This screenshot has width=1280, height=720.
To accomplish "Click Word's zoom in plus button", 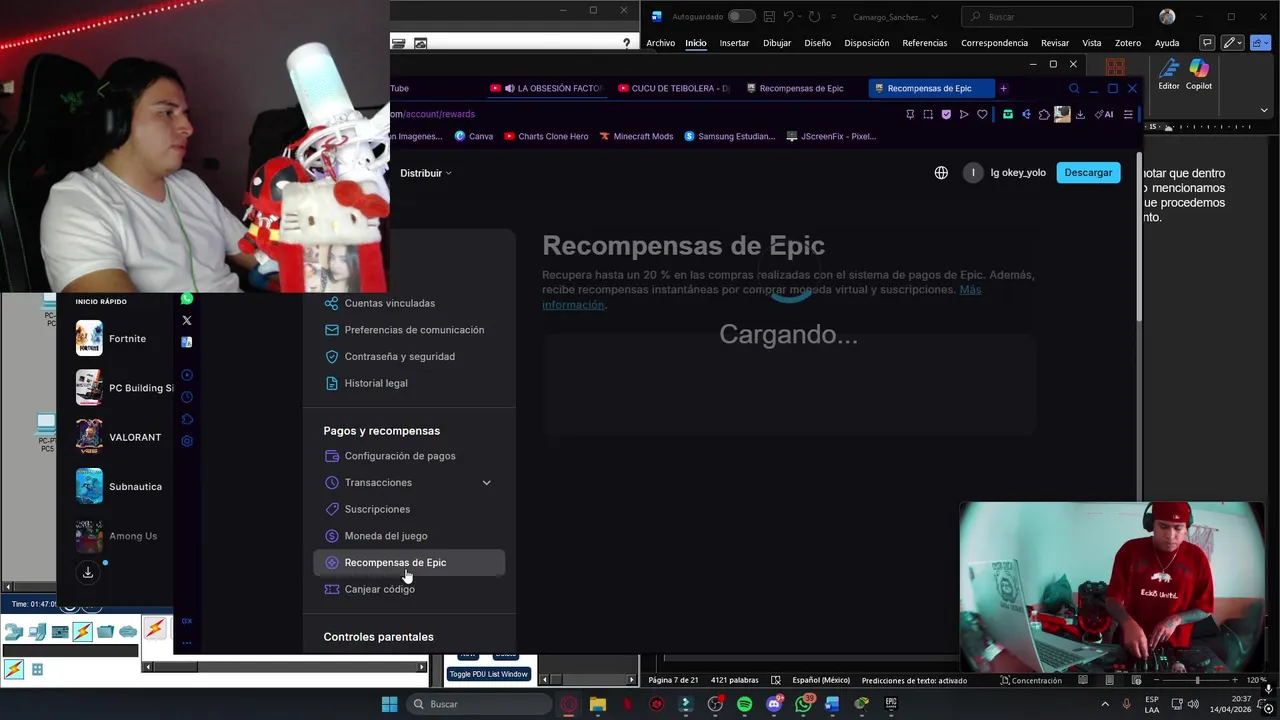I will (x=1236, y=680).
